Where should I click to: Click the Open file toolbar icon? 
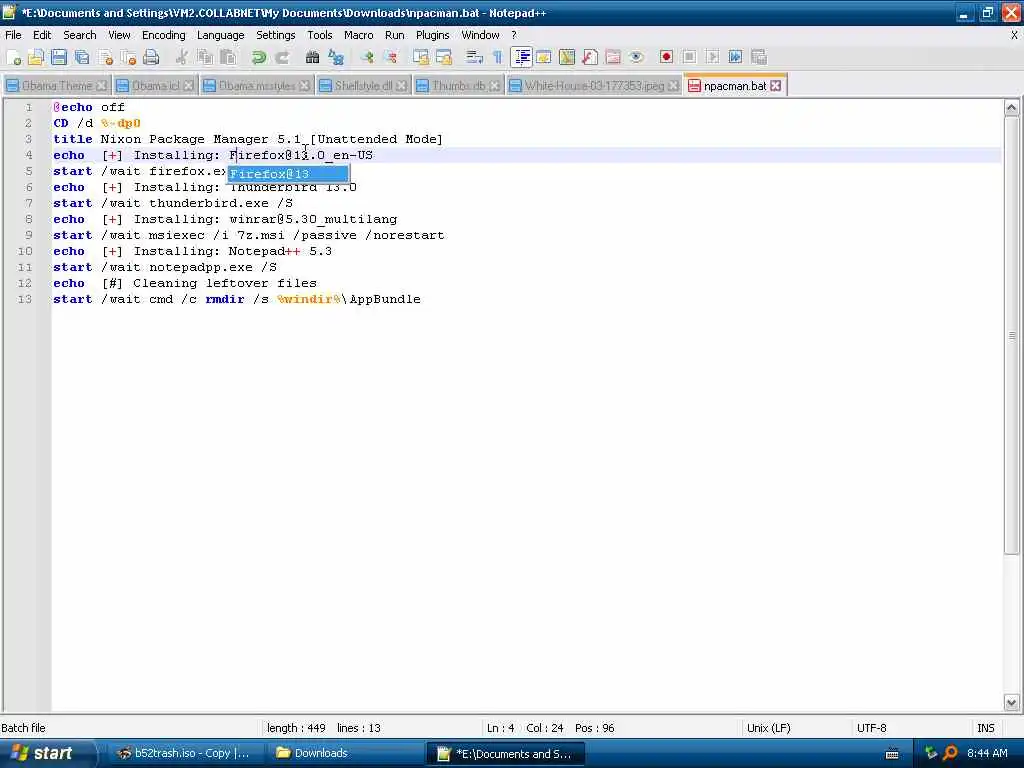36,57
